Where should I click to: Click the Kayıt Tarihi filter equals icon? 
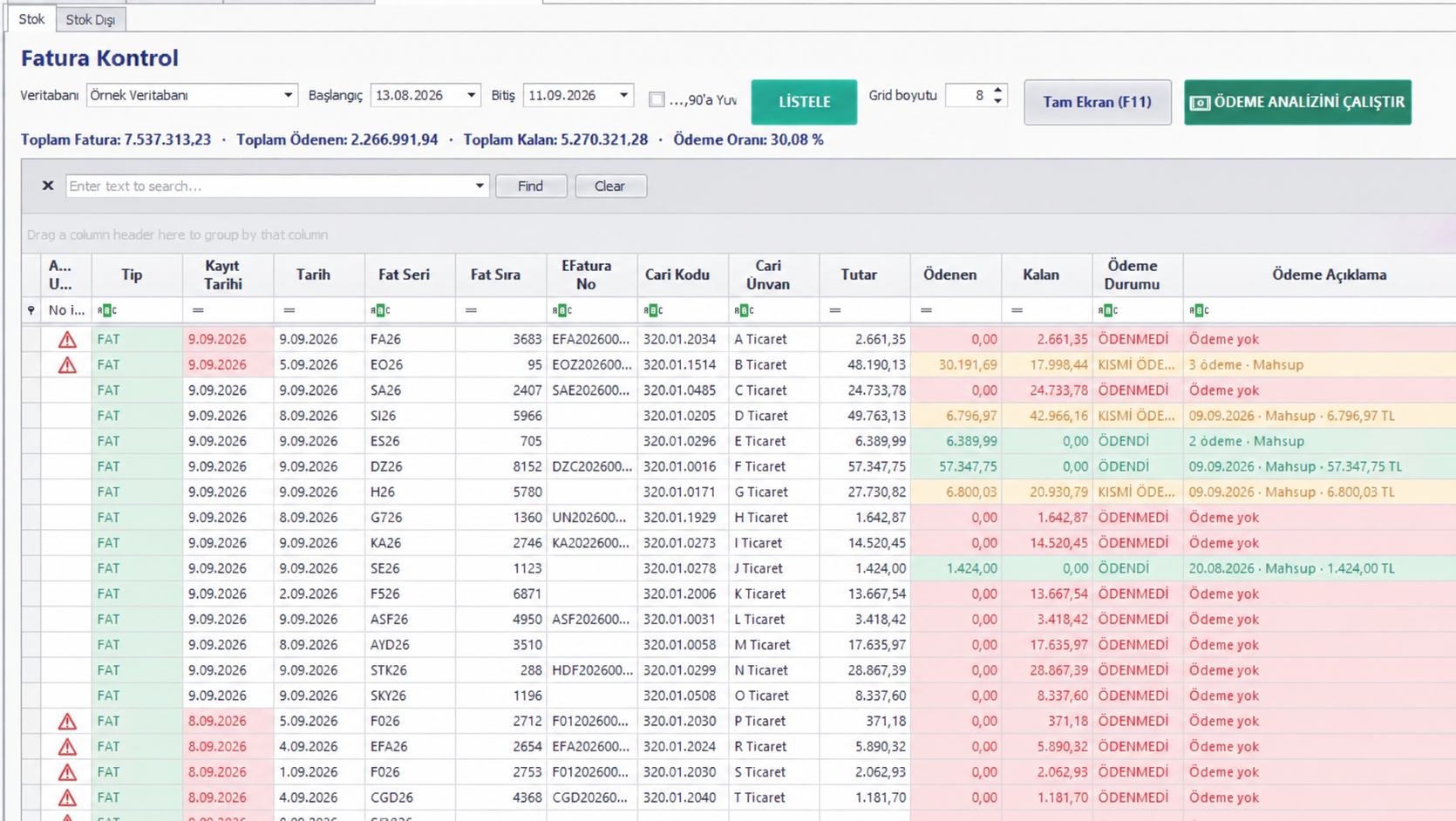tap(198, 310)
